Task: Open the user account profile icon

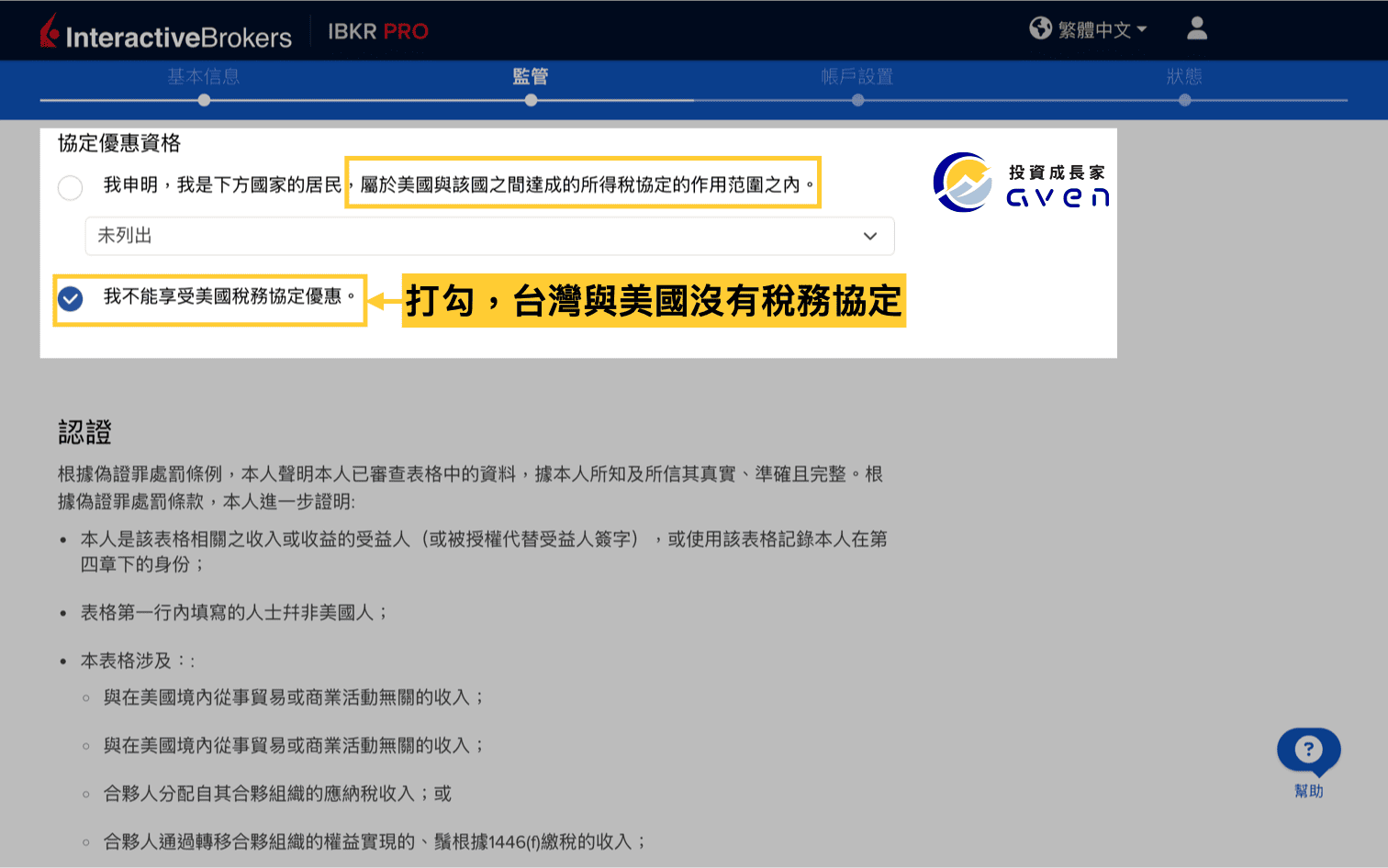Action: click(1196, 28)
